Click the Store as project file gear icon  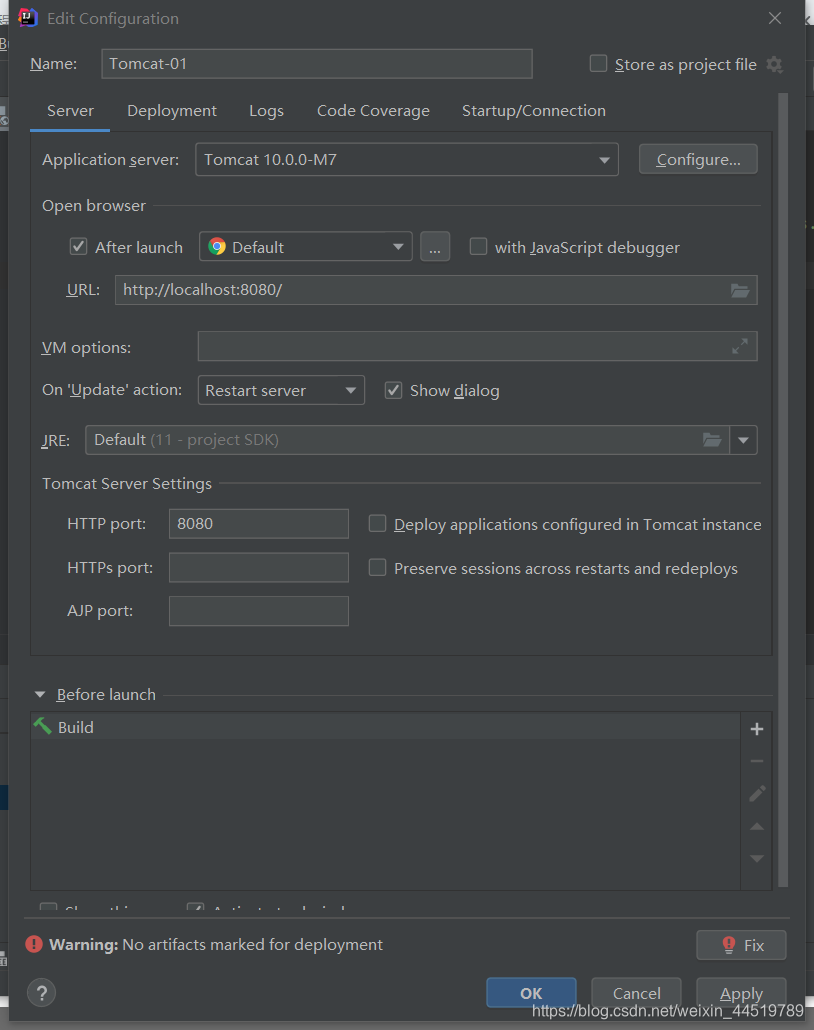(x=775, y=64)
